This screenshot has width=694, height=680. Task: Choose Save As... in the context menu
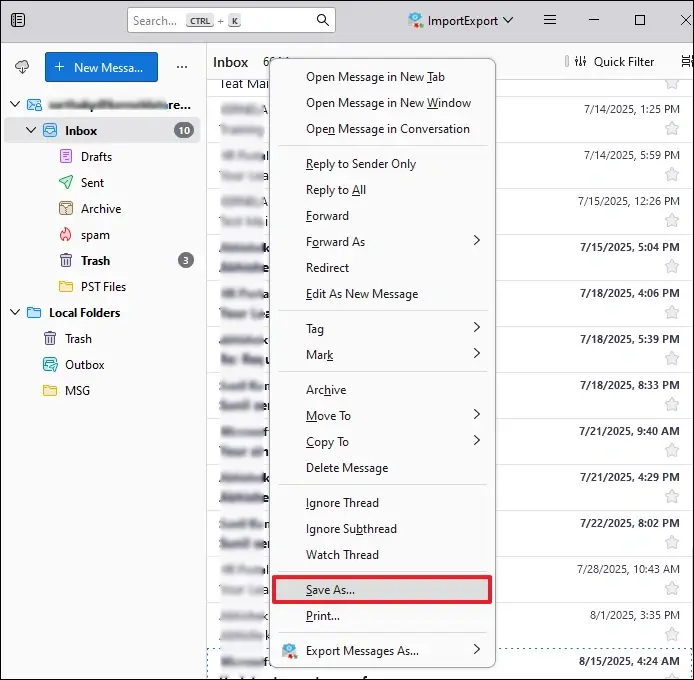382,590
